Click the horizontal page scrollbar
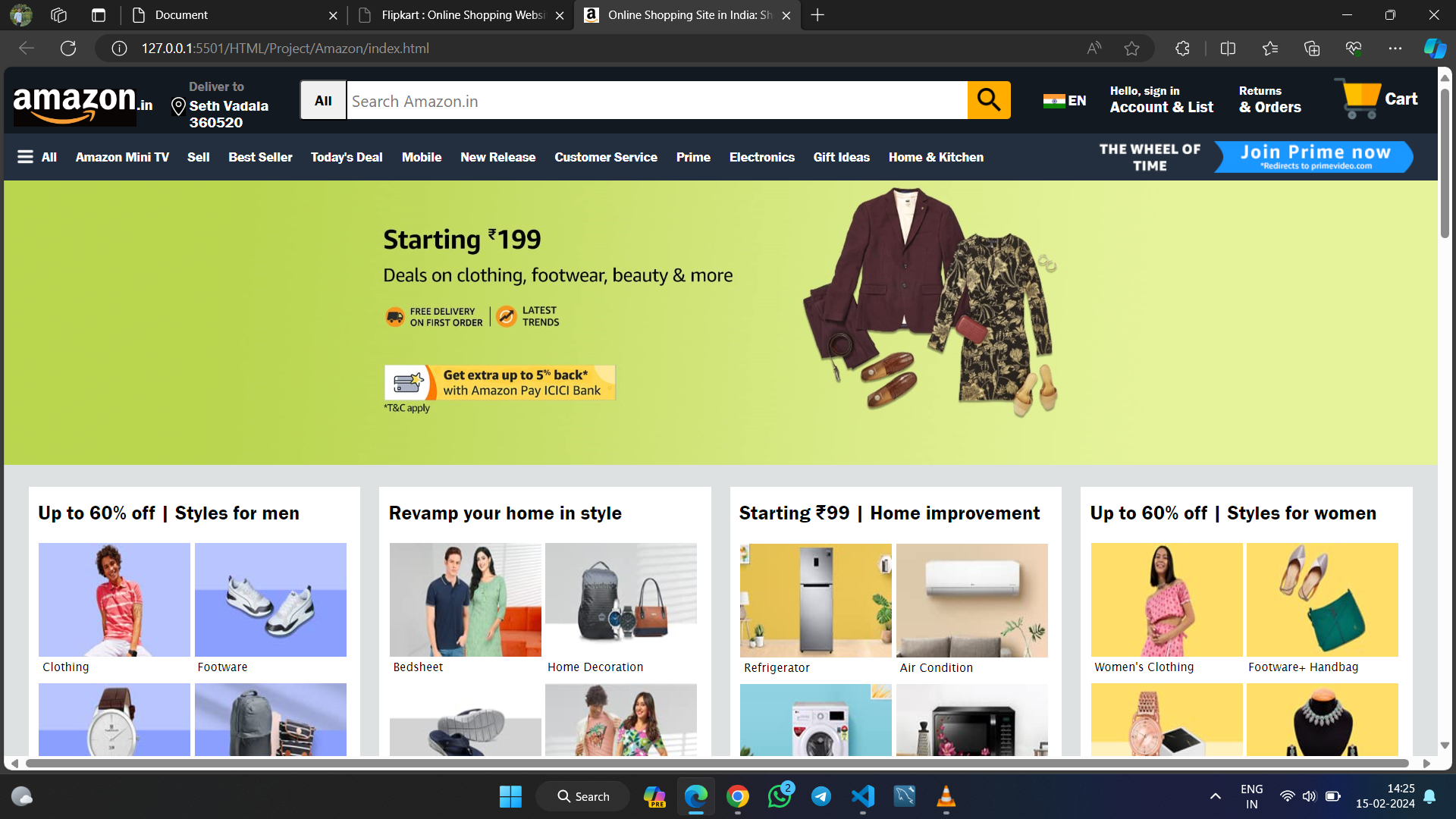Image resolution: width=1456 pixels, height=819 pixels. [717, 763]
